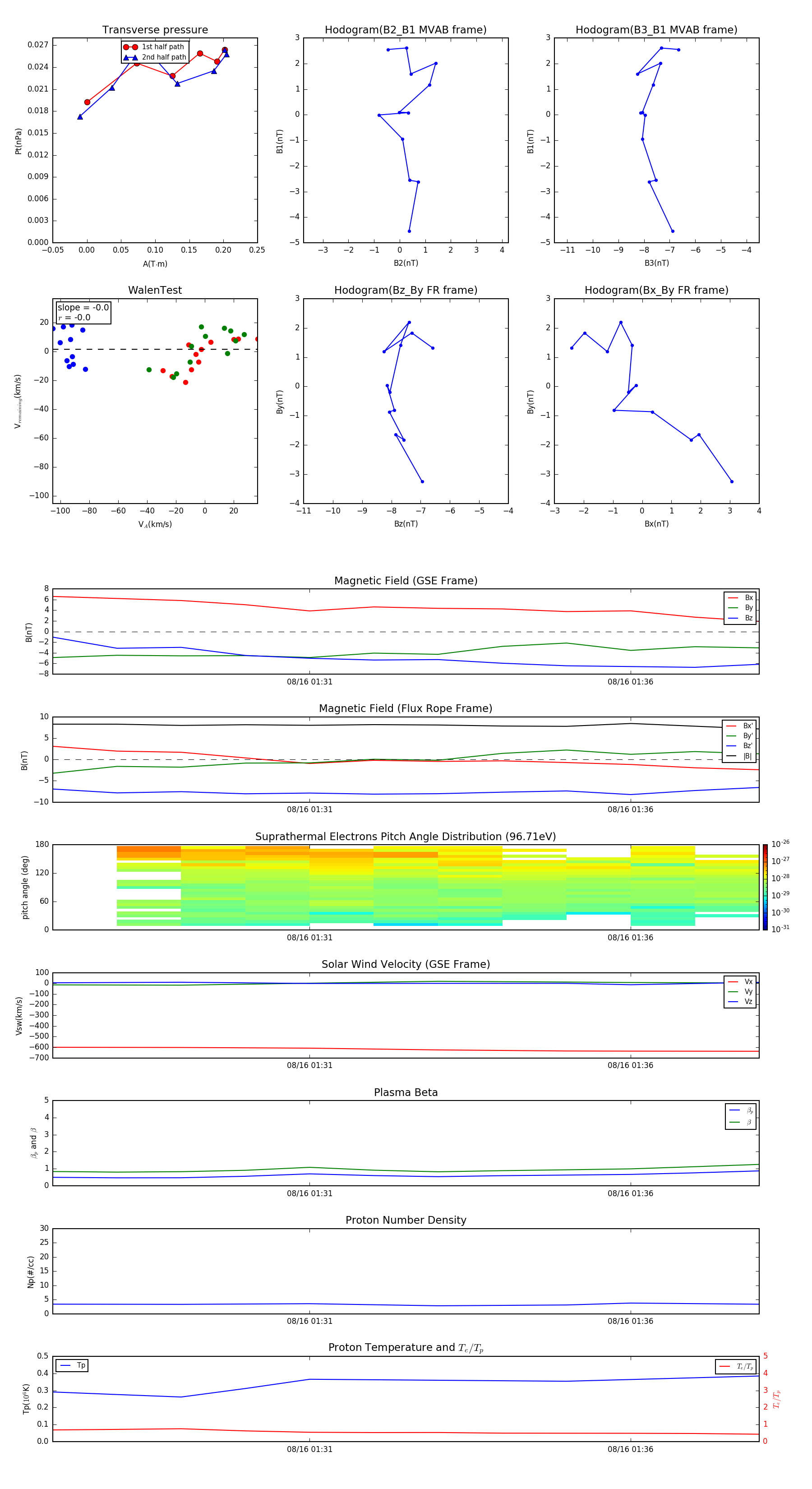Select the Suprathermal Electrons Pitch Angle Distribution title
The width and height of the screenshot is (812, 1489).
point(406,837)
